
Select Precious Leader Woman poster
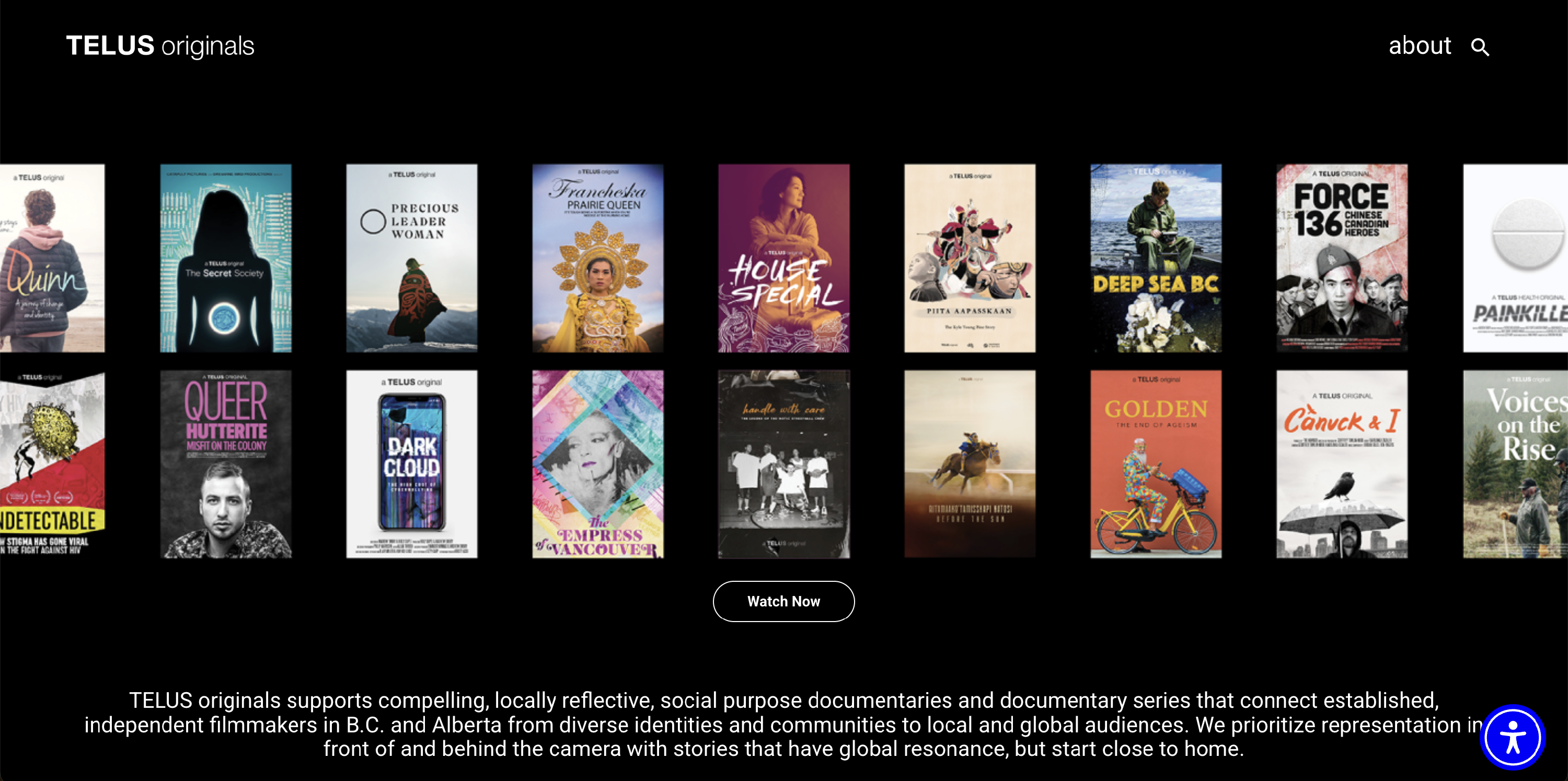[x=411, y=258]
